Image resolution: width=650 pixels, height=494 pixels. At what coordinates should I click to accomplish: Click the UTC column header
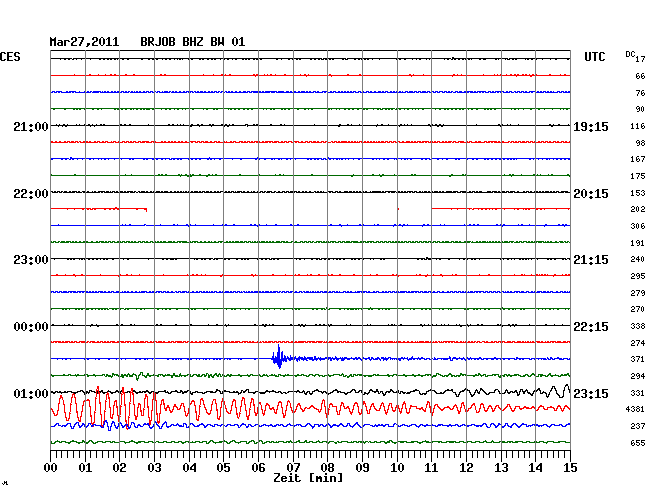pos(594,57)
